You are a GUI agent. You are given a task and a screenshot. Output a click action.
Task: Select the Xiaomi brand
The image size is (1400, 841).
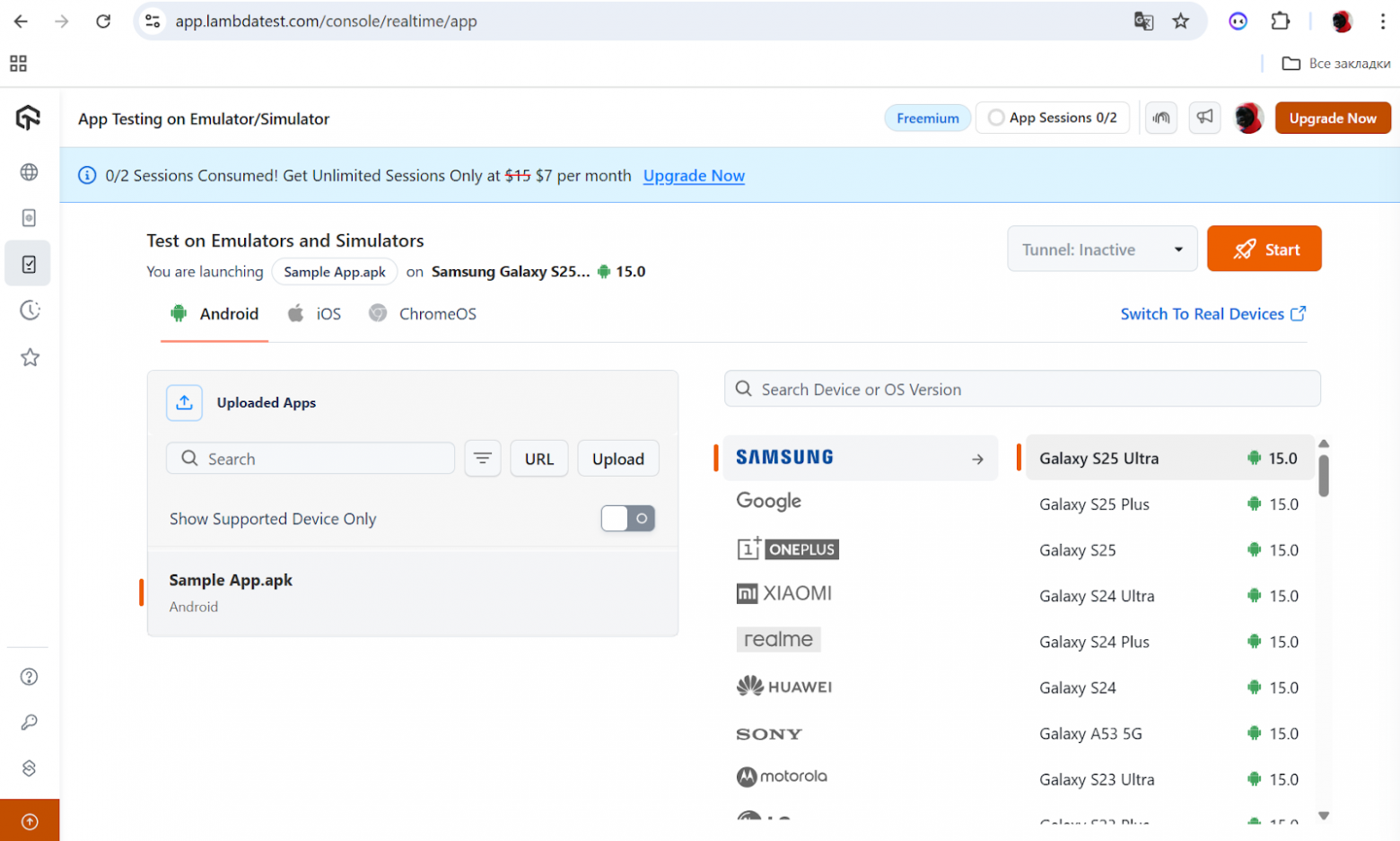tap(784, 593)
